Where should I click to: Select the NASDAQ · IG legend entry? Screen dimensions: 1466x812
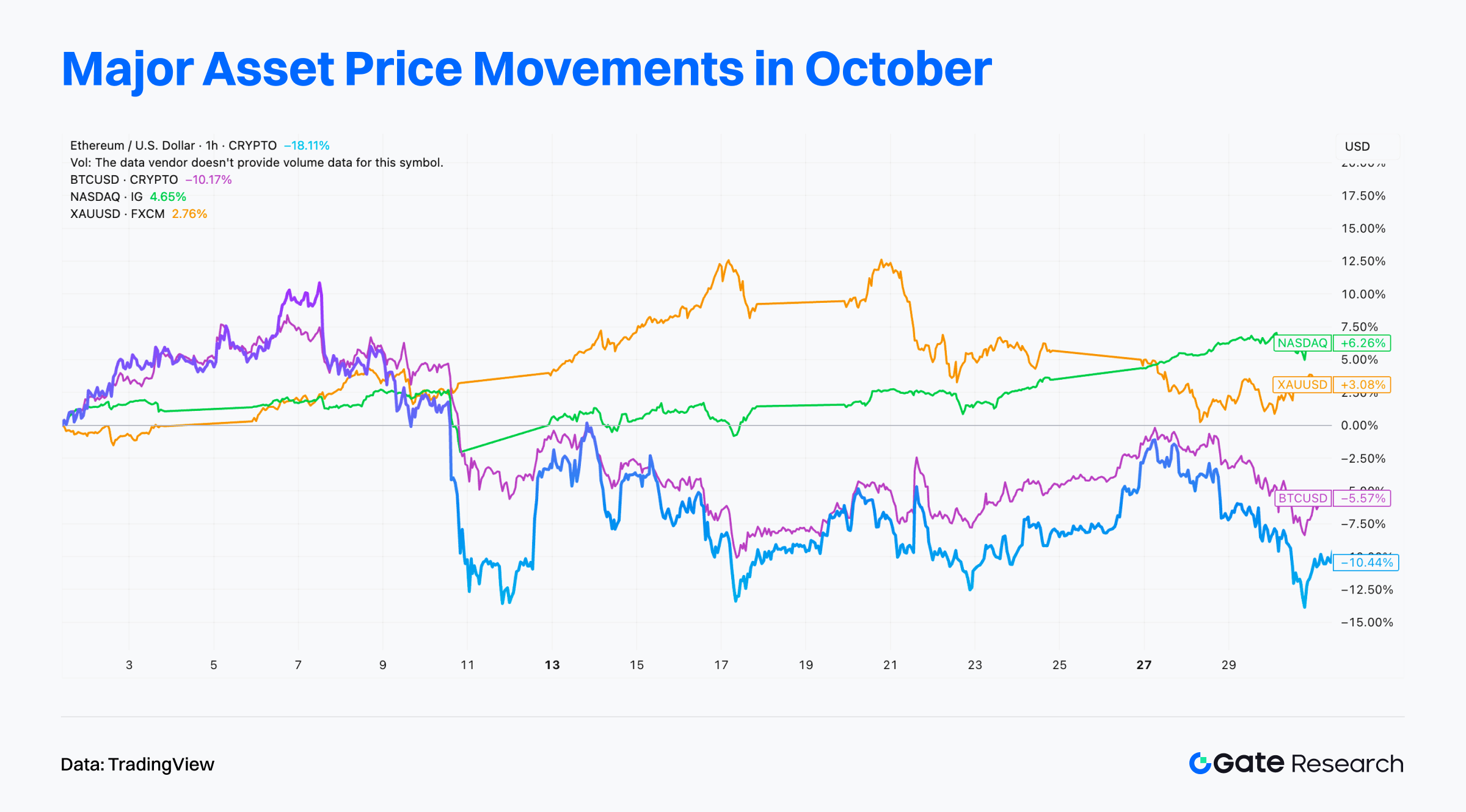tap(106, 197)
